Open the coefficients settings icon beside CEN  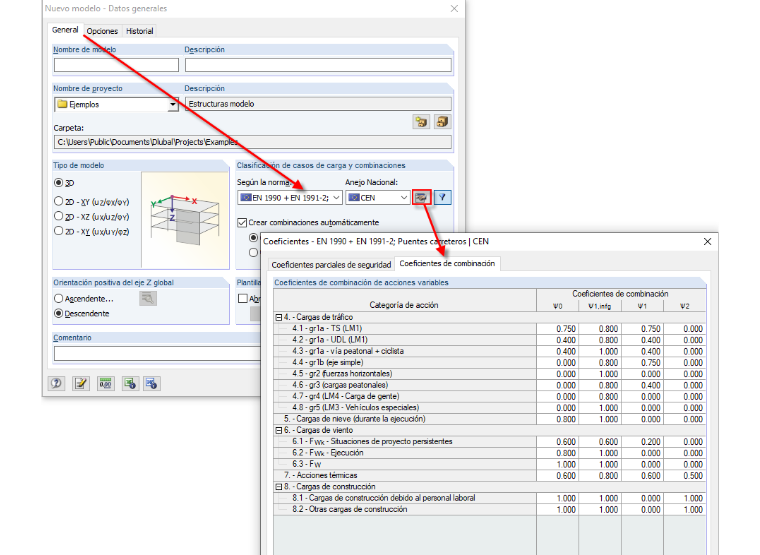click(421, 198)
